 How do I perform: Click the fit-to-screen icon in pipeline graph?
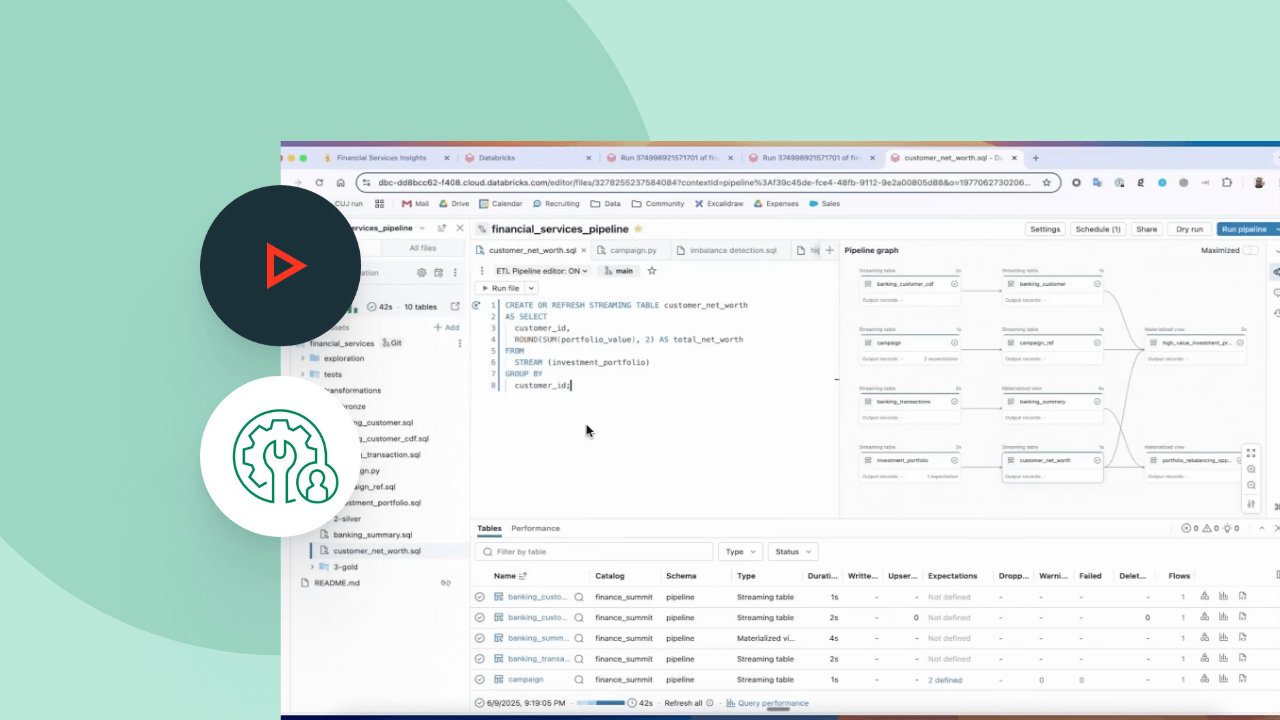(1251, 453)
